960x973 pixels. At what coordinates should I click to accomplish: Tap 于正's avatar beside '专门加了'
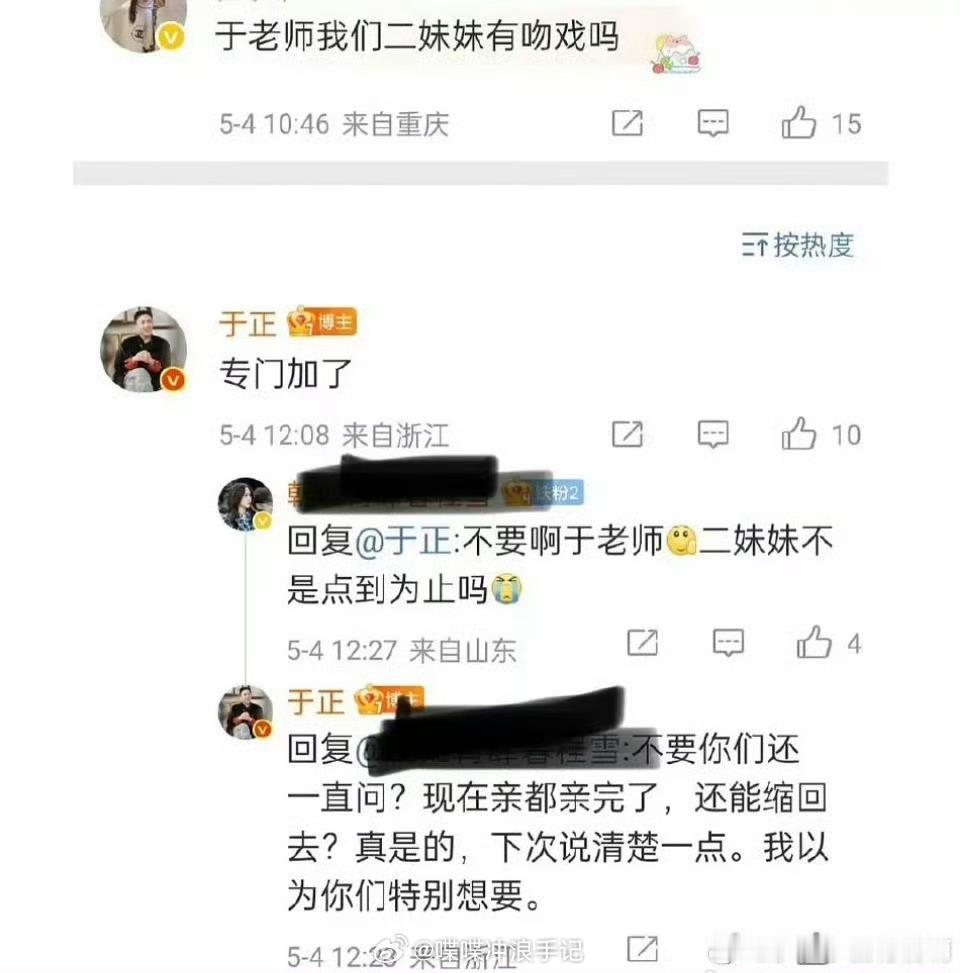143,349
